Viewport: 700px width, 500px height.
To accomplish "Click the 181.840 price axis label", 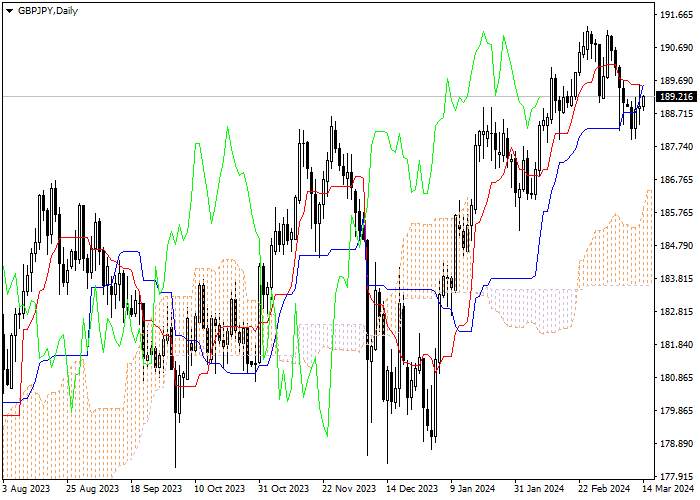I will 676,345.
